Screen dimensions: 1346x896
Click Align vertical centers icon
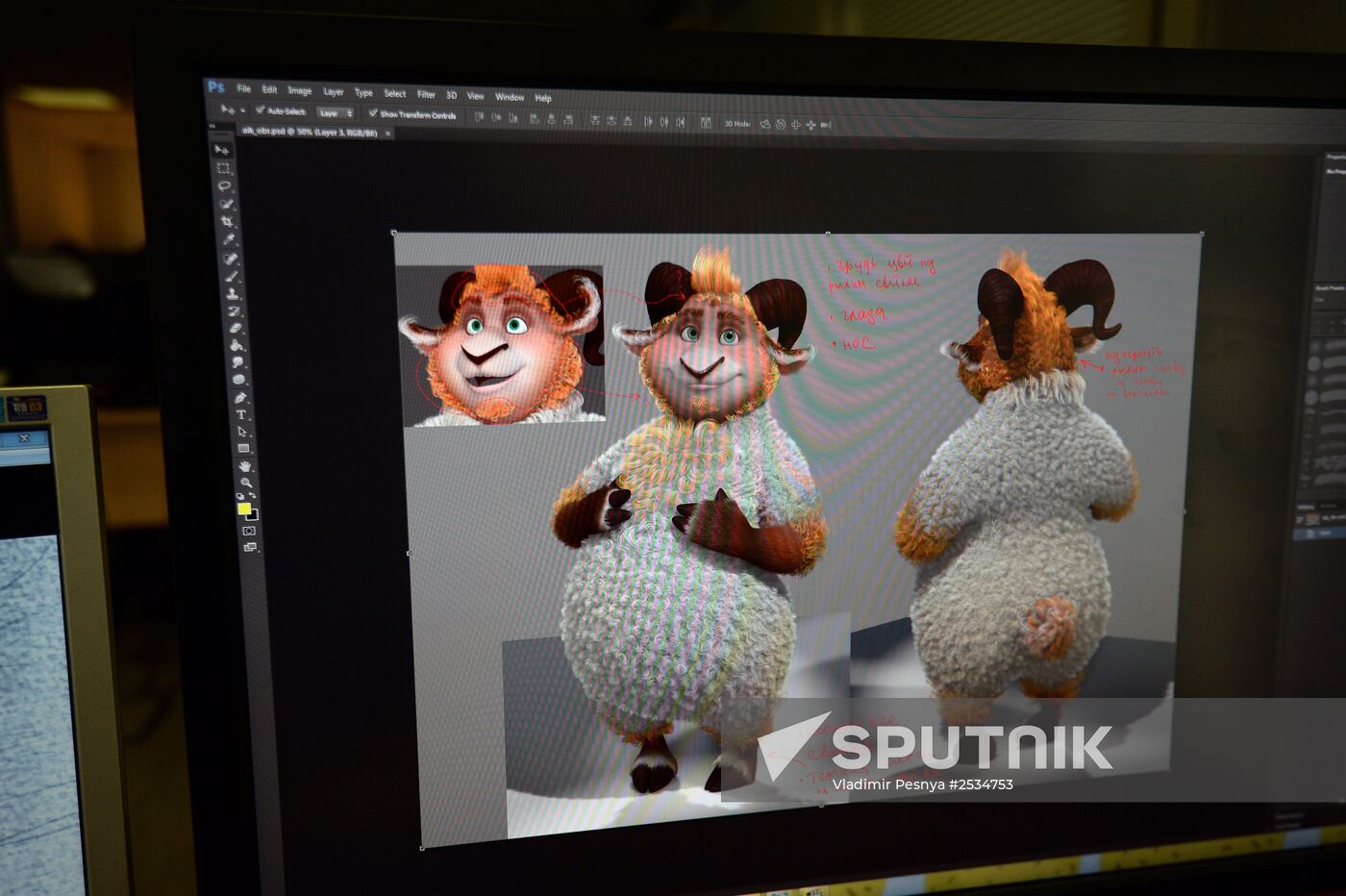(x=496, y=118)
